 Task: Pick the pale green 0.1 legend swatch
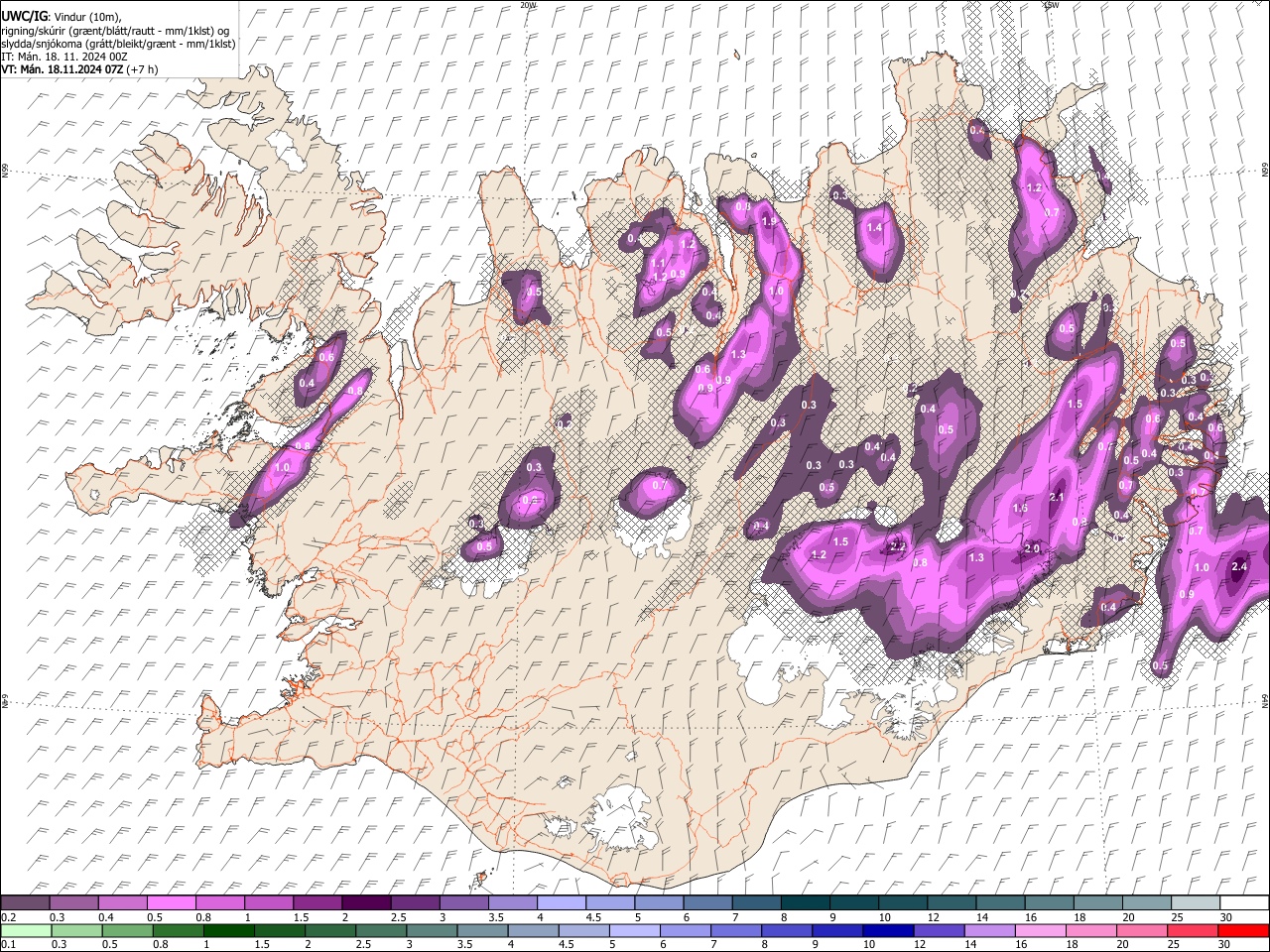(25, 930)
